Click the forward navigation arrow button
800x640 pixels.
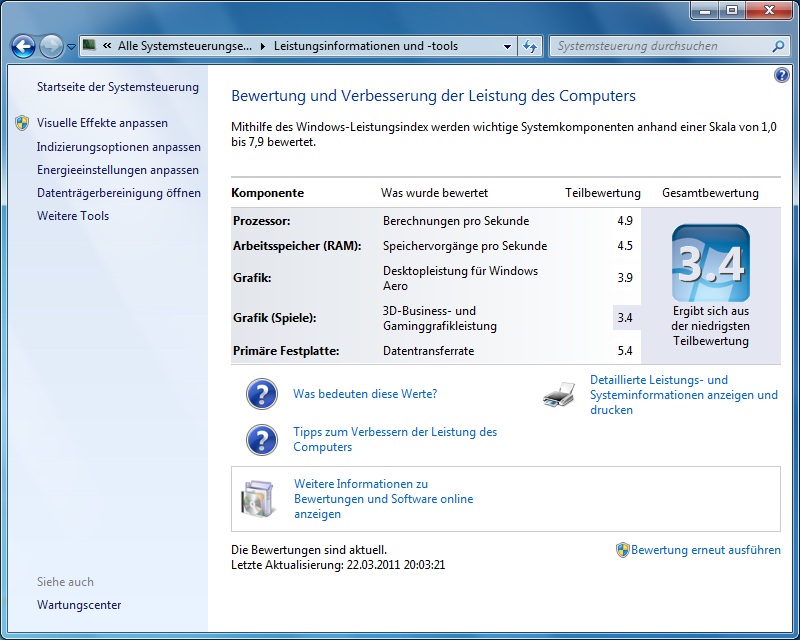tap(51, 46)
